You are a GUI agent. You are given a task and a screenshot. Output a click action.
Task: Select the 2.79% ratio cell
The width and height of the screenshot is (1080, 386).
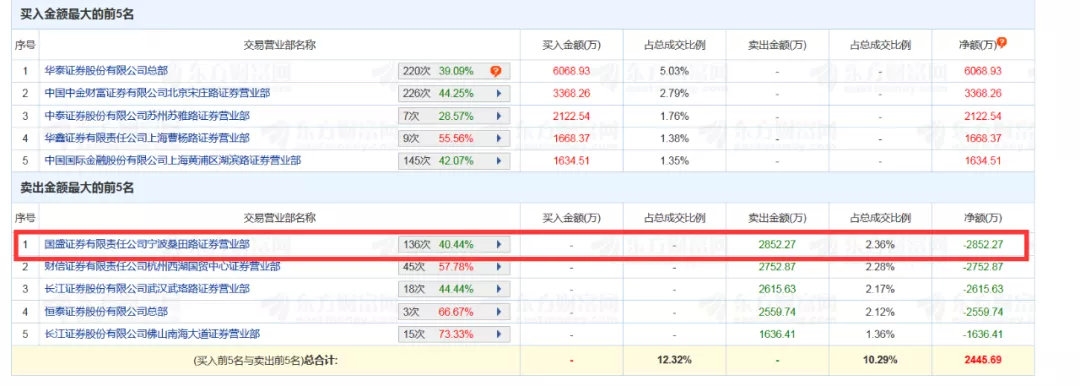click(x=674, y=93)
